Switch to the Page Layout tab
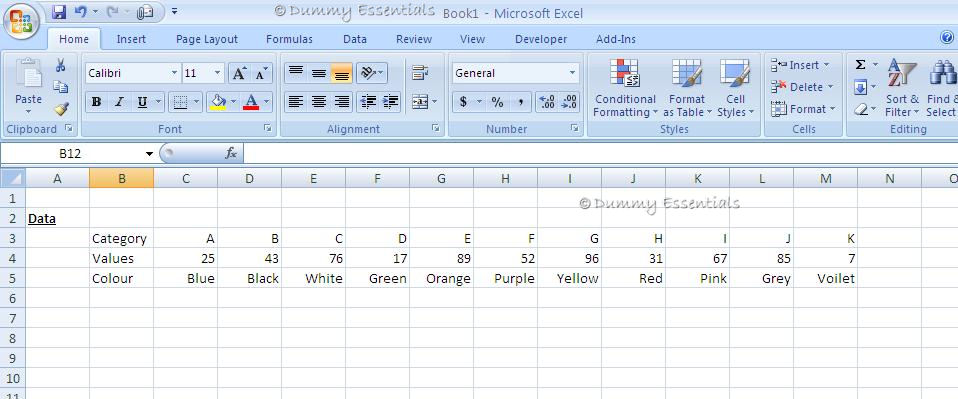 [207, 39]
